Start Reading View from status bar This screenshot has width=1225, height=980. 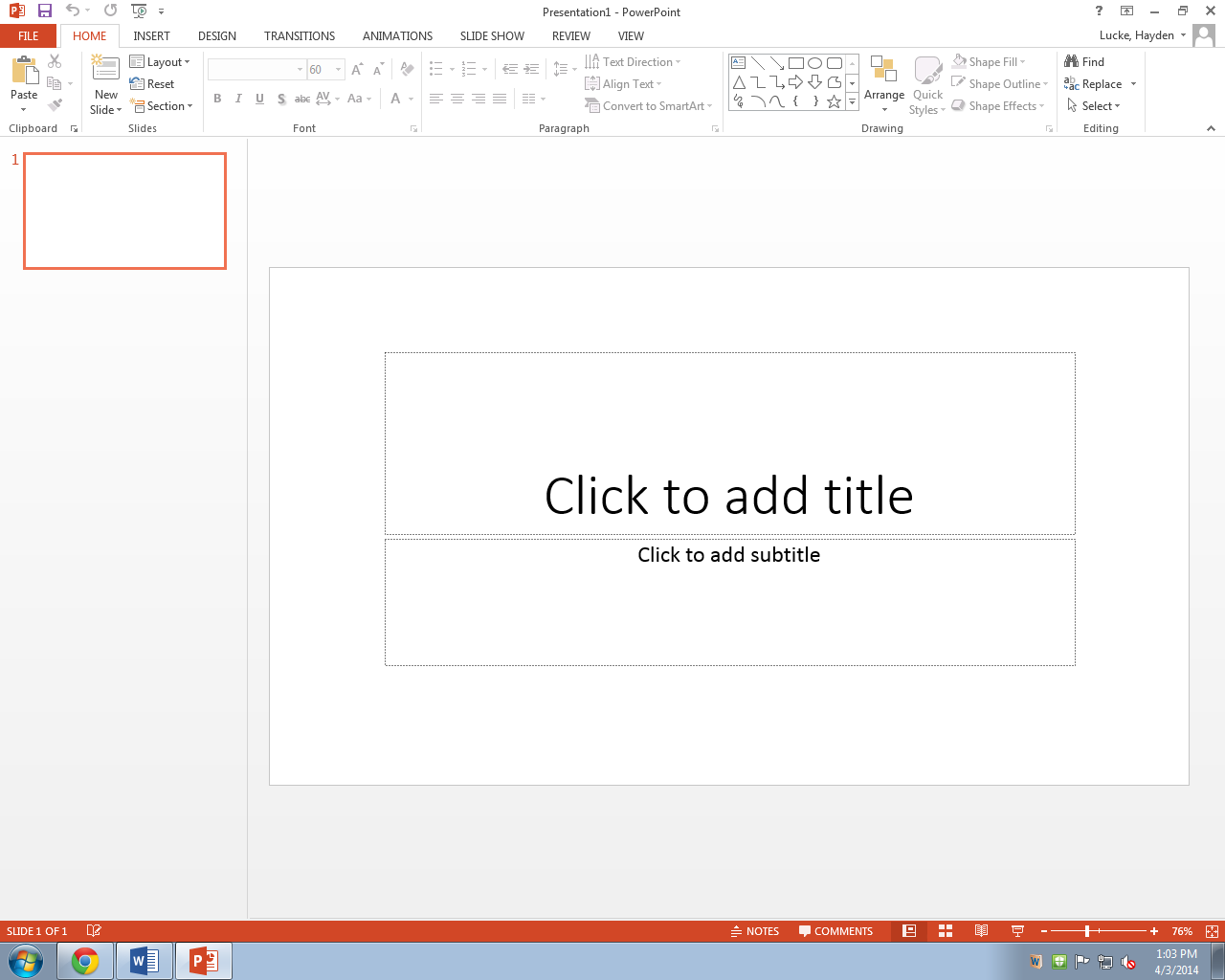point(981,930)
